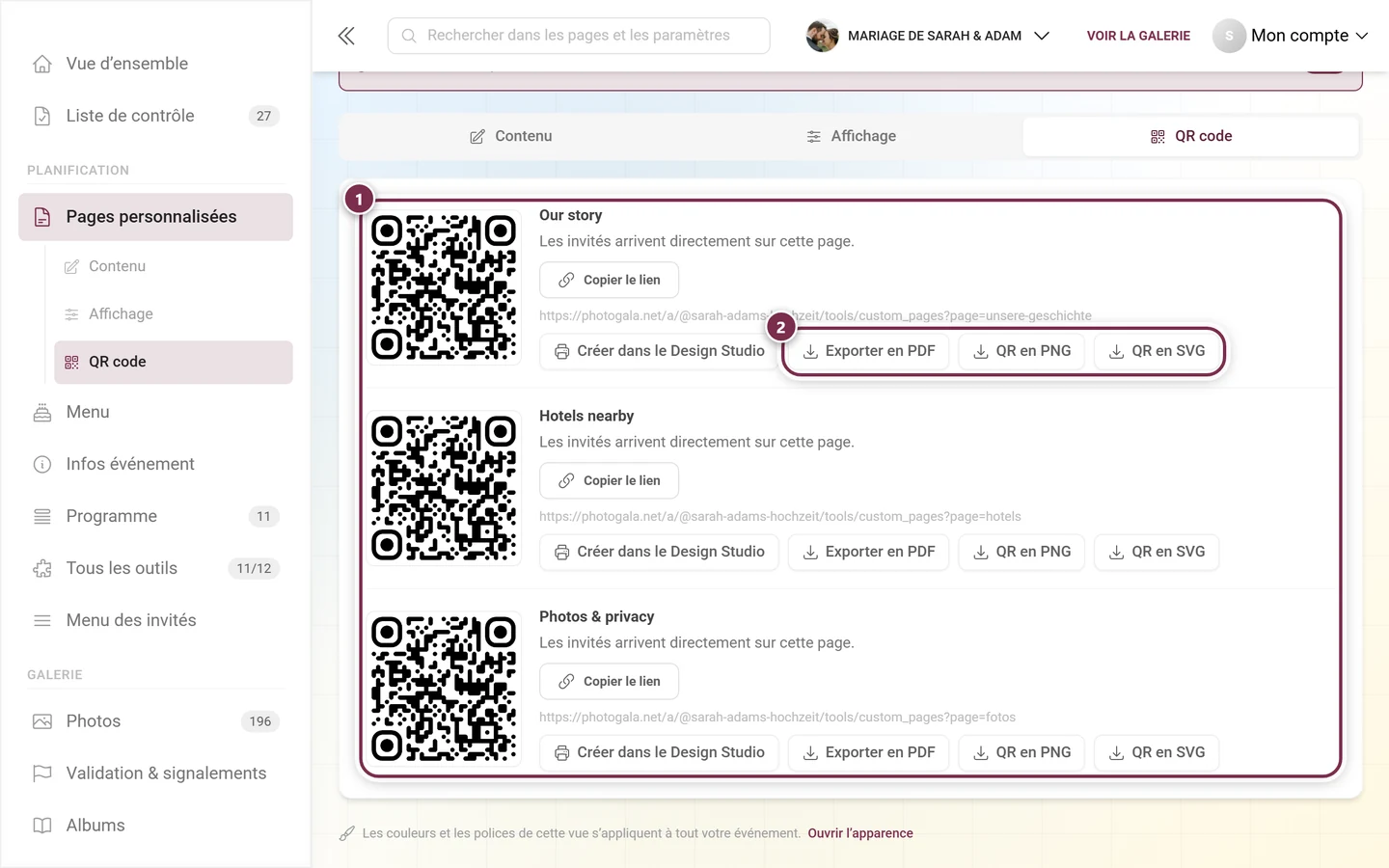Click the Voir la galerie link
Screen dimensions: 1389x868
click(1138, 36)
